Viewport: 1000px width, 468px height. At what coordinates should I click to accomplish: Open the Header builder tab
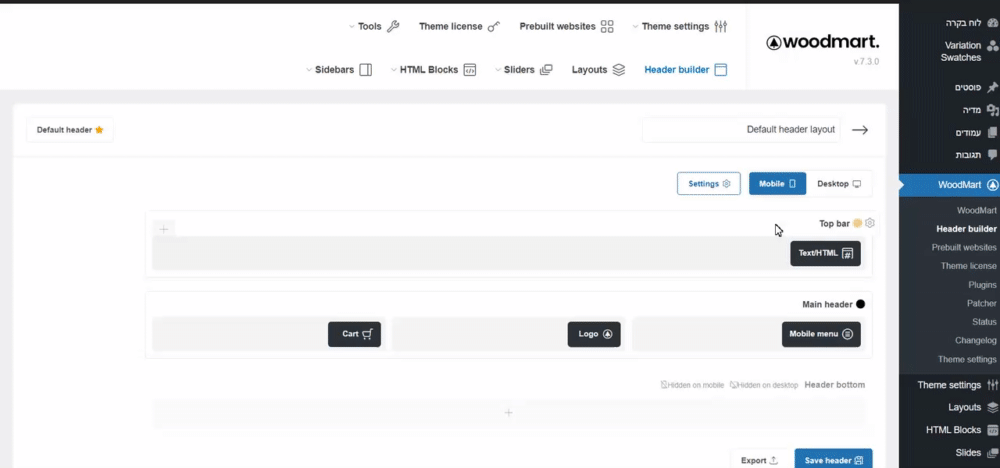[686, 69]
